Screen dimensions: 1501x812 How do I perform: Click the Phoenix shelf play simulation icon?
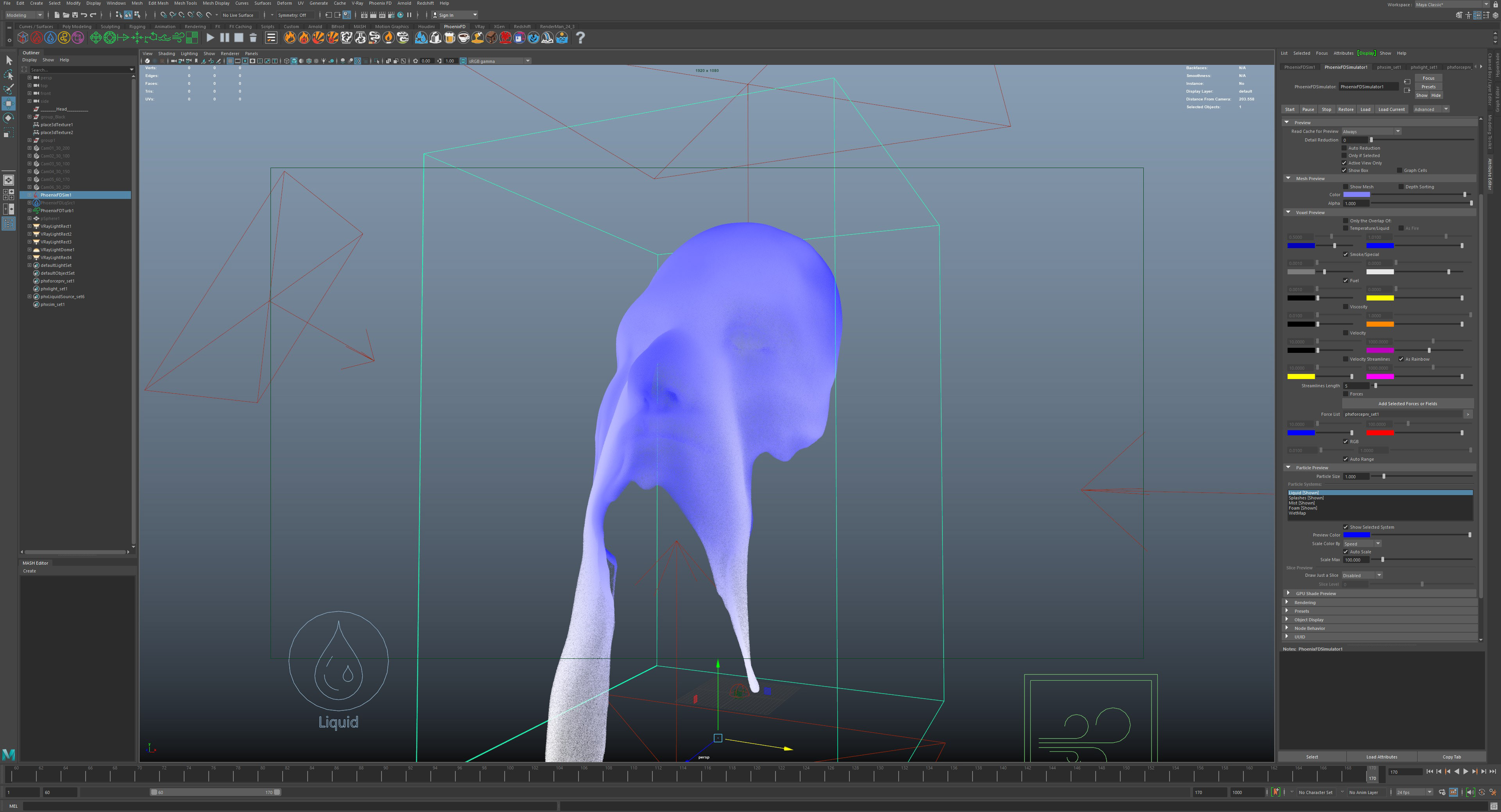210,38
